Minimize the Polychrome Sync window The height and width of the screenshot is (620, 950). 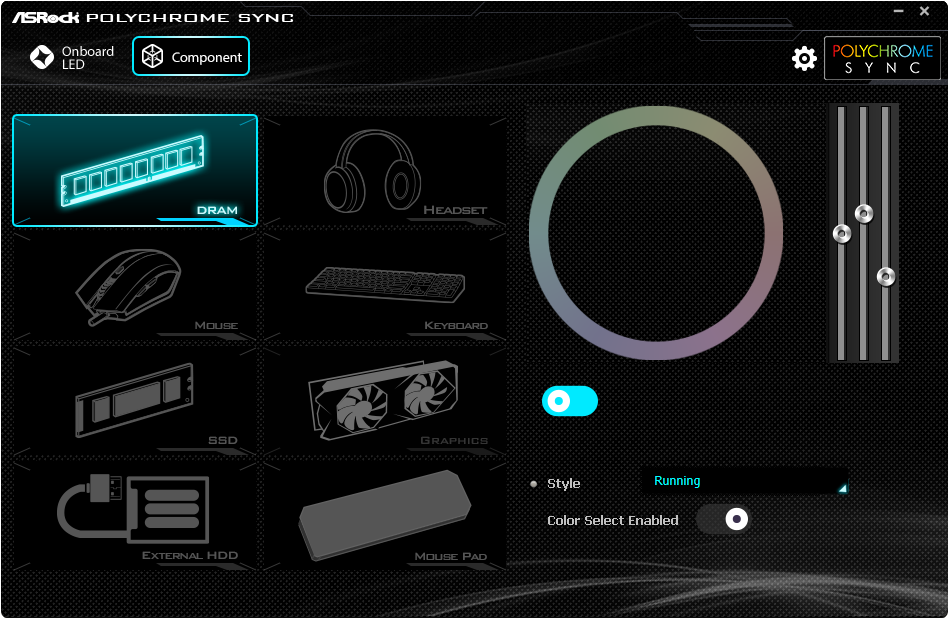click(899, 11)
